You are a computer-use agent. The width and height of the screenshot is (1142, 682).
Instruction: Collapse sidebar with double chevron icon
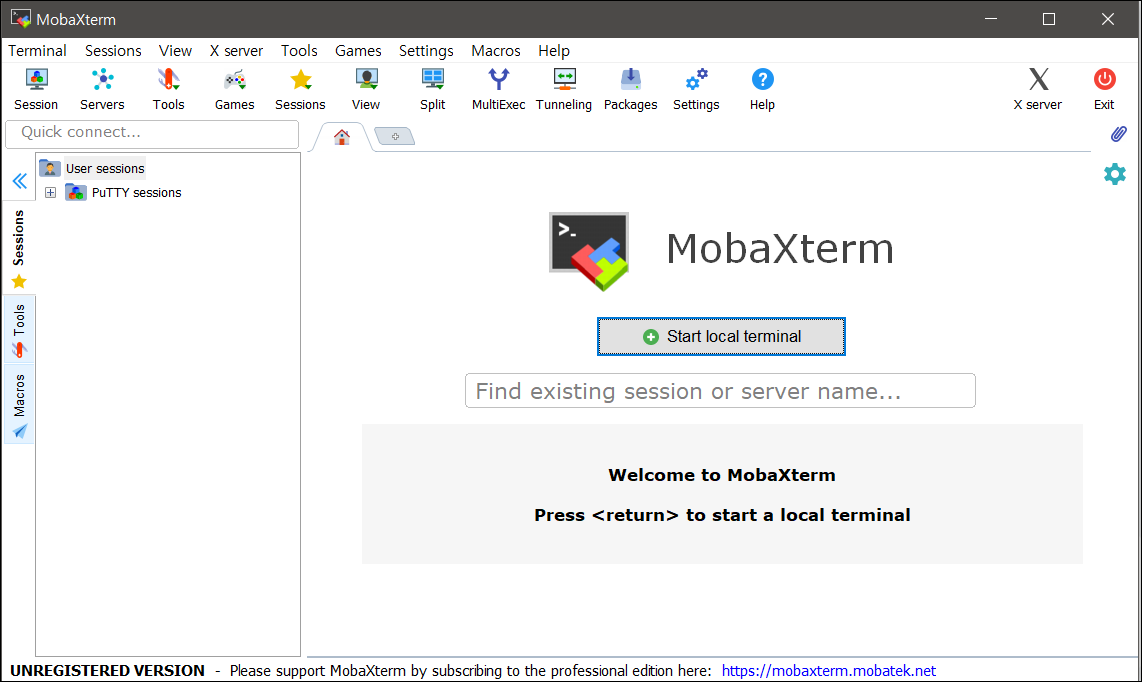(20, 181)
